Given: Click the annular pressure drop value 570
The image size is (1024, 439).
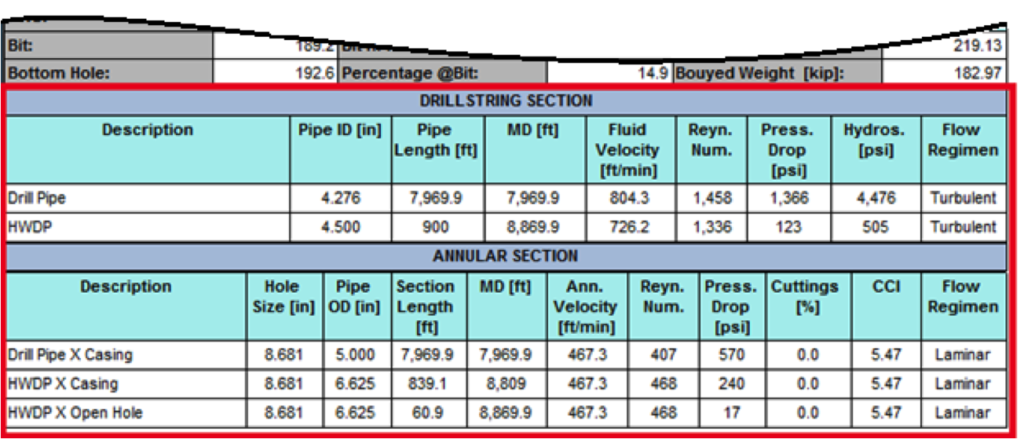Looking at the screenshot, I should (x=729, y=355).
